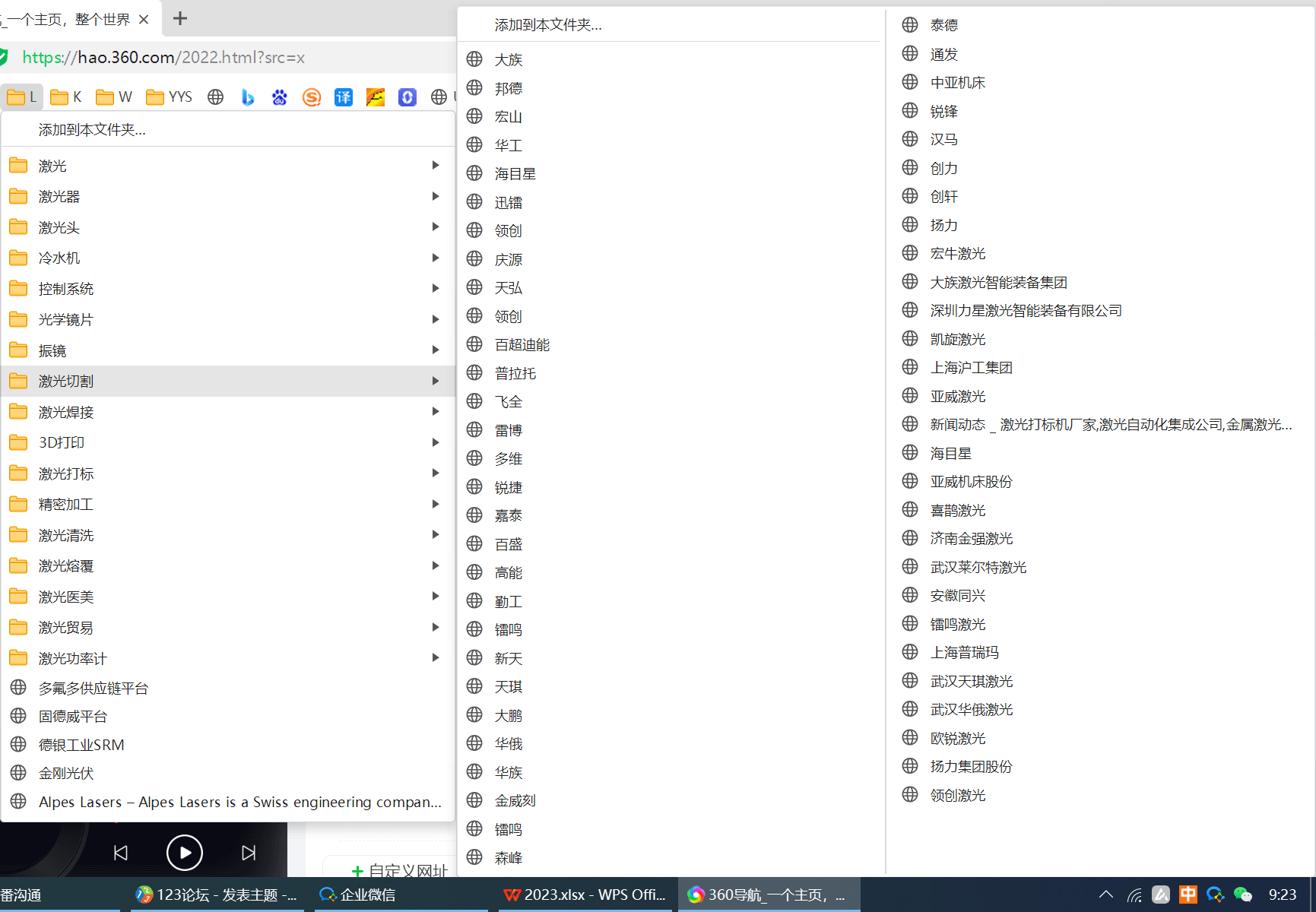Open the orange Sogou bookmark icon
This screenshot has height=912, width=1316.
(x=312, y=97)
